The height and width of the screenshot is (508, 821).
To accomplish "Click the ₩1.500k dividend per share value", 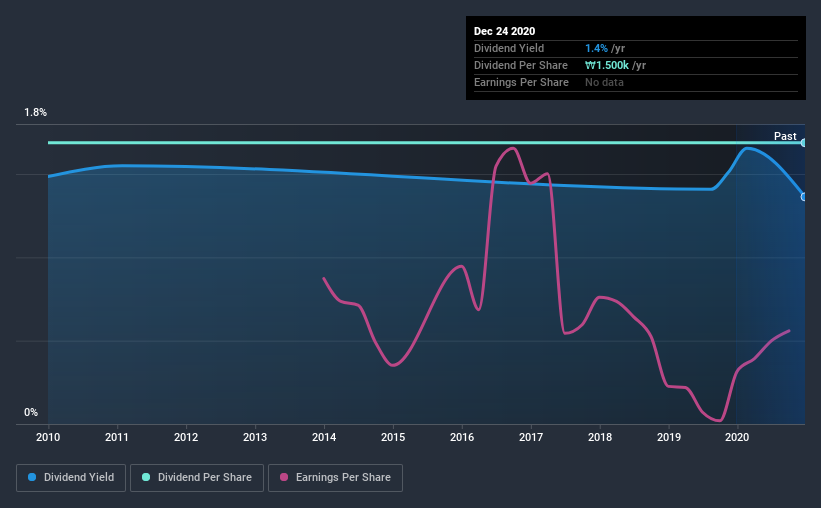I will pyautogui.click(x=607, y=65).
